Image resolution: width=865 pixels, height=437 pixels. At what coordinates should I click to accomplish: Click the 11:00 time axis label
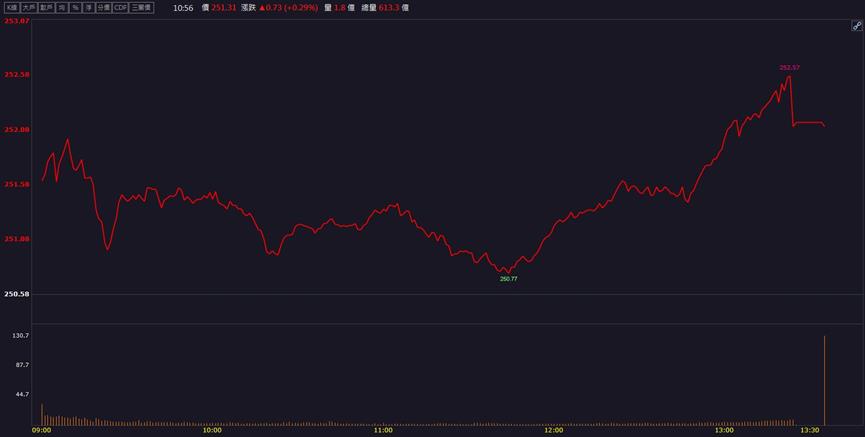[383, 430]
